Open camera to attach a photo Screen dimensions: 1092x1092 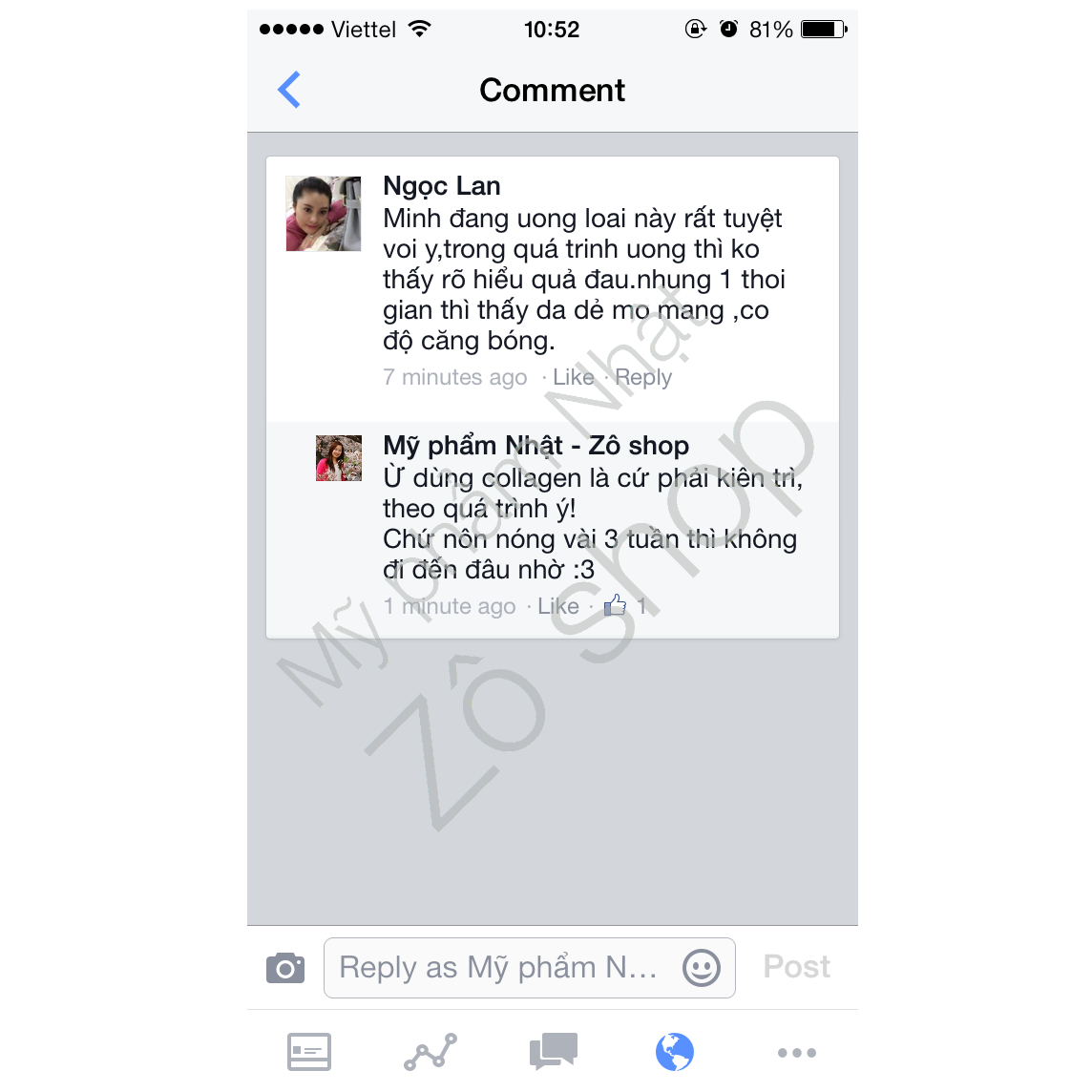[x=285, y=967]
